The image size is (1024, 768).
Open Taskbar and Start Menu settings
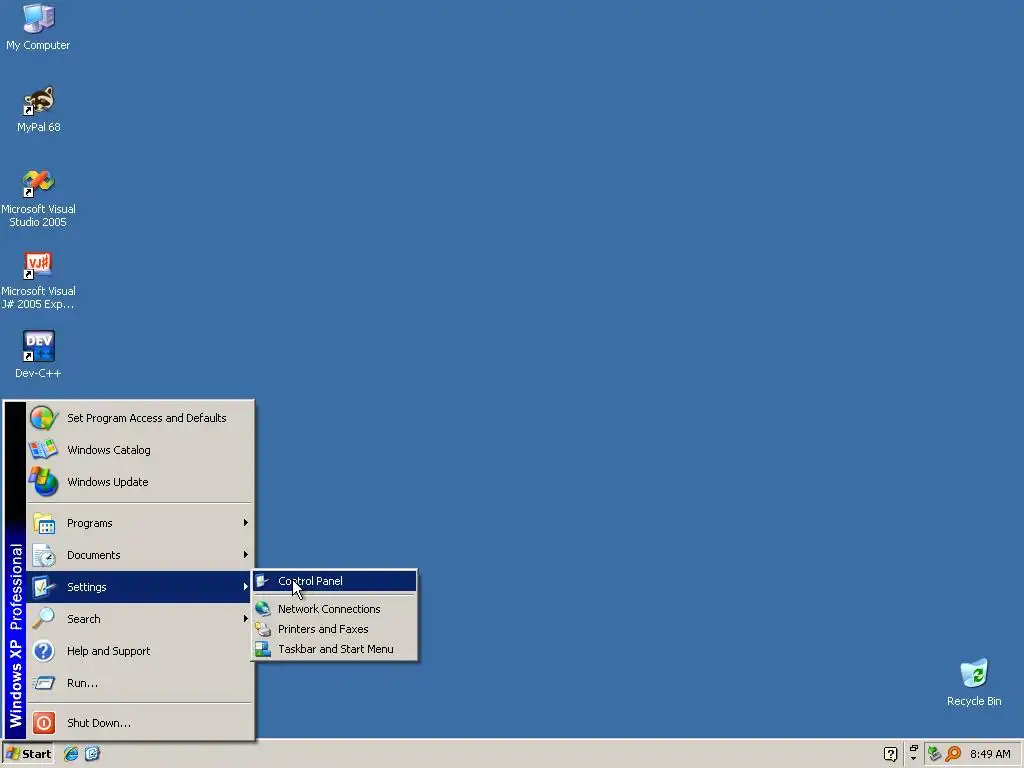click(334, 649)
